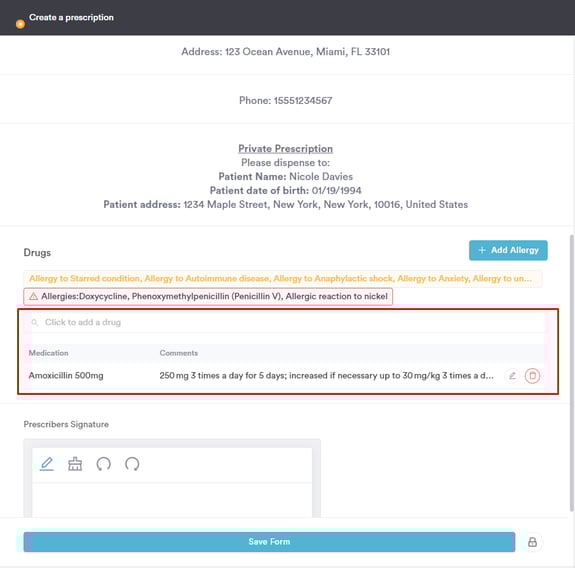
Task: Click the lock icon beside Save Form
Action: coord(532,542)
